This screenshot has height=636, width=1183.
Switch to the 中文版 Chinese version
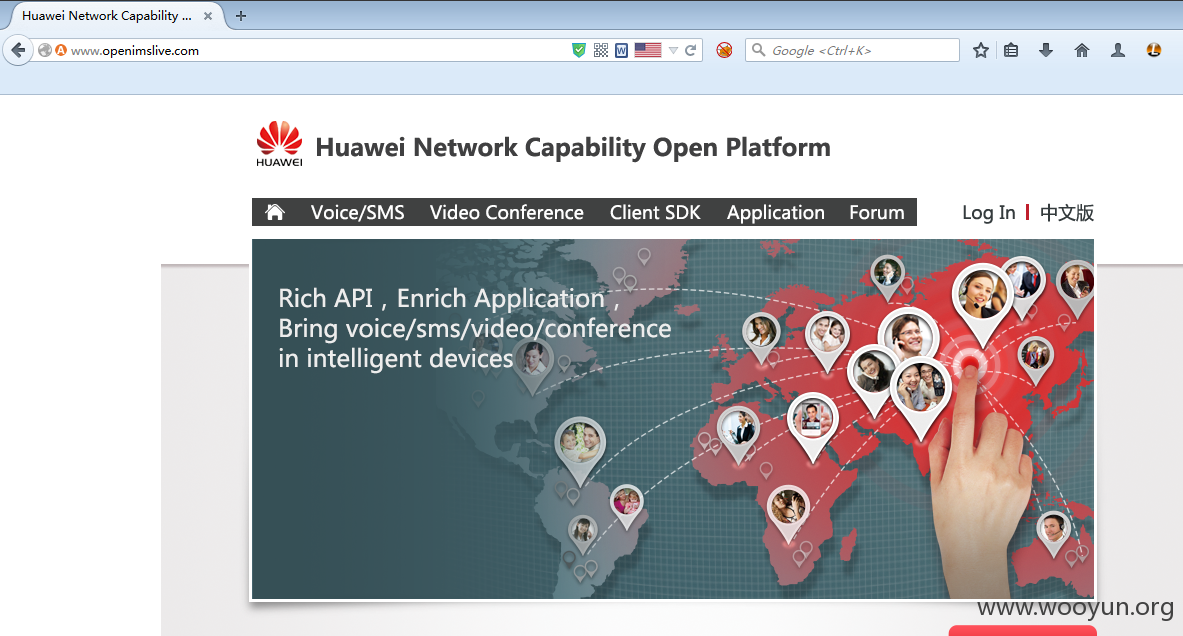[x=1067, y=213]
